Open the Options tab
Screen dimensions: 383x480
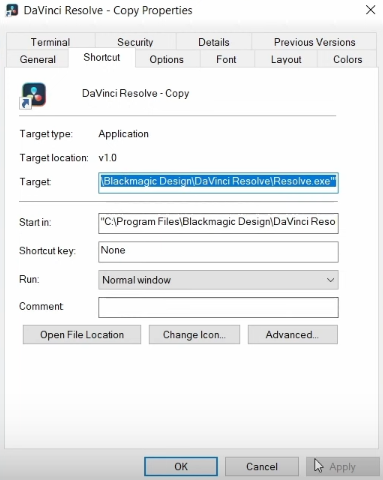tap(166, 59)
